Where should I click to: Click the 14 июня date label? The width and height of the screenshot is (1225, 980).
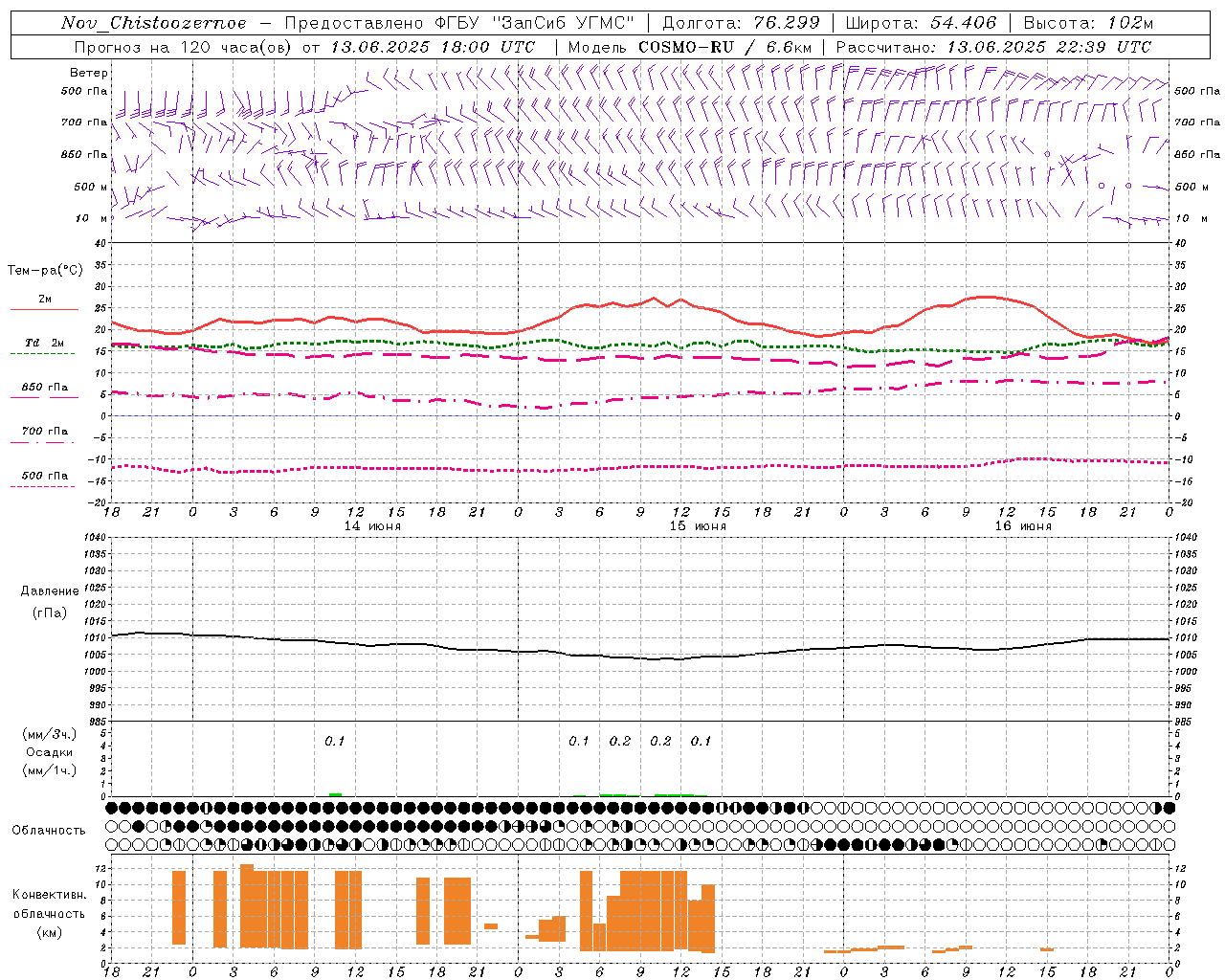tap(371, 526)
